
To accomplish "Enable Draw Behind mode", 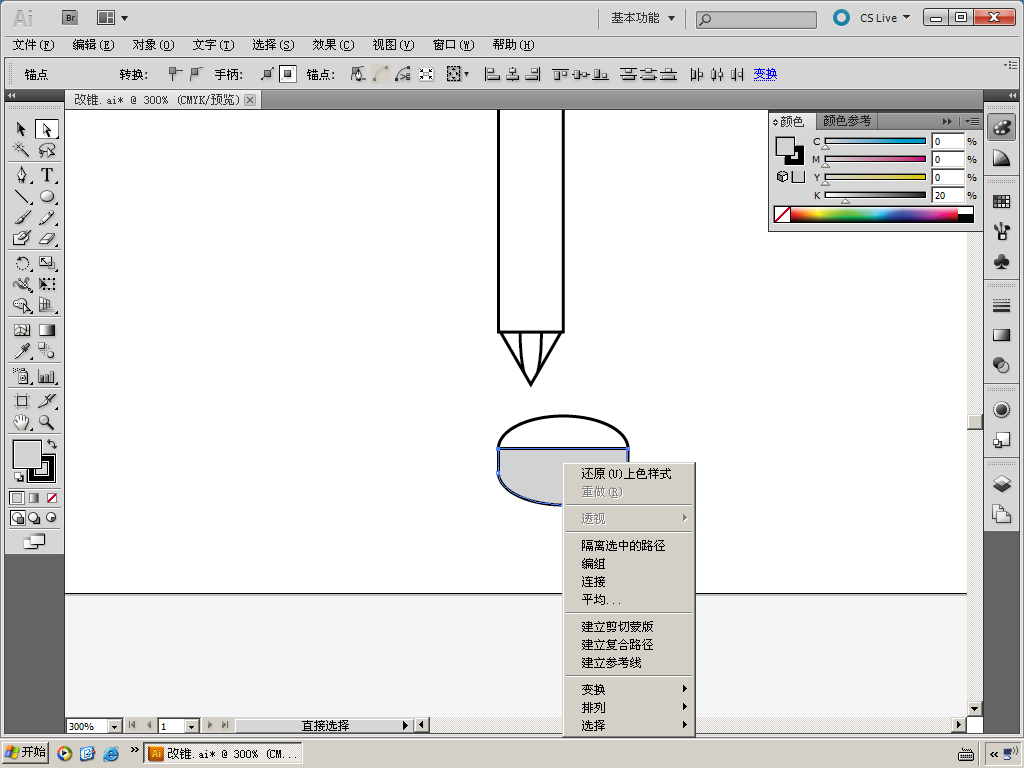I will tap(34, 518).
